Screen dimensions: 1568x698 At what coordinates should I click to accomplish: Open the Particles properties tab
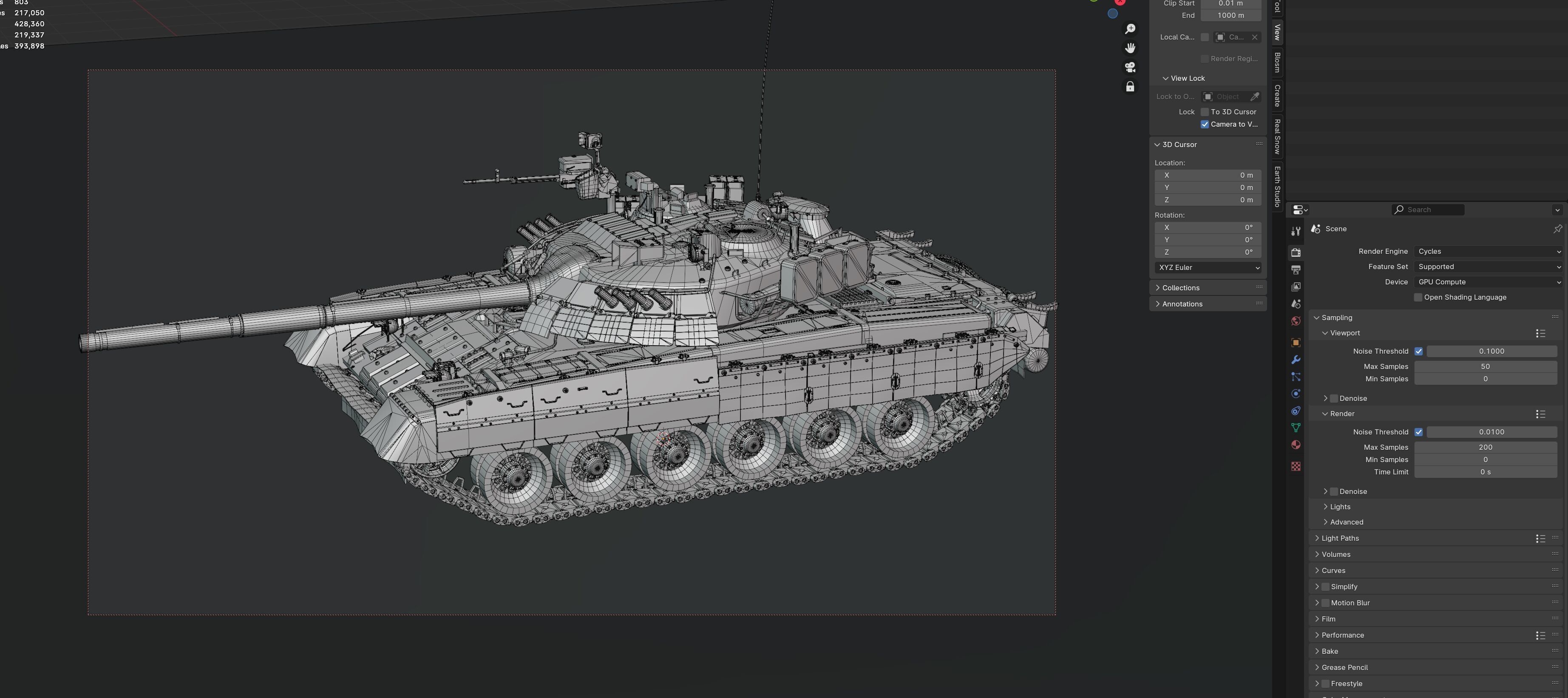[x=1296, y=377]
